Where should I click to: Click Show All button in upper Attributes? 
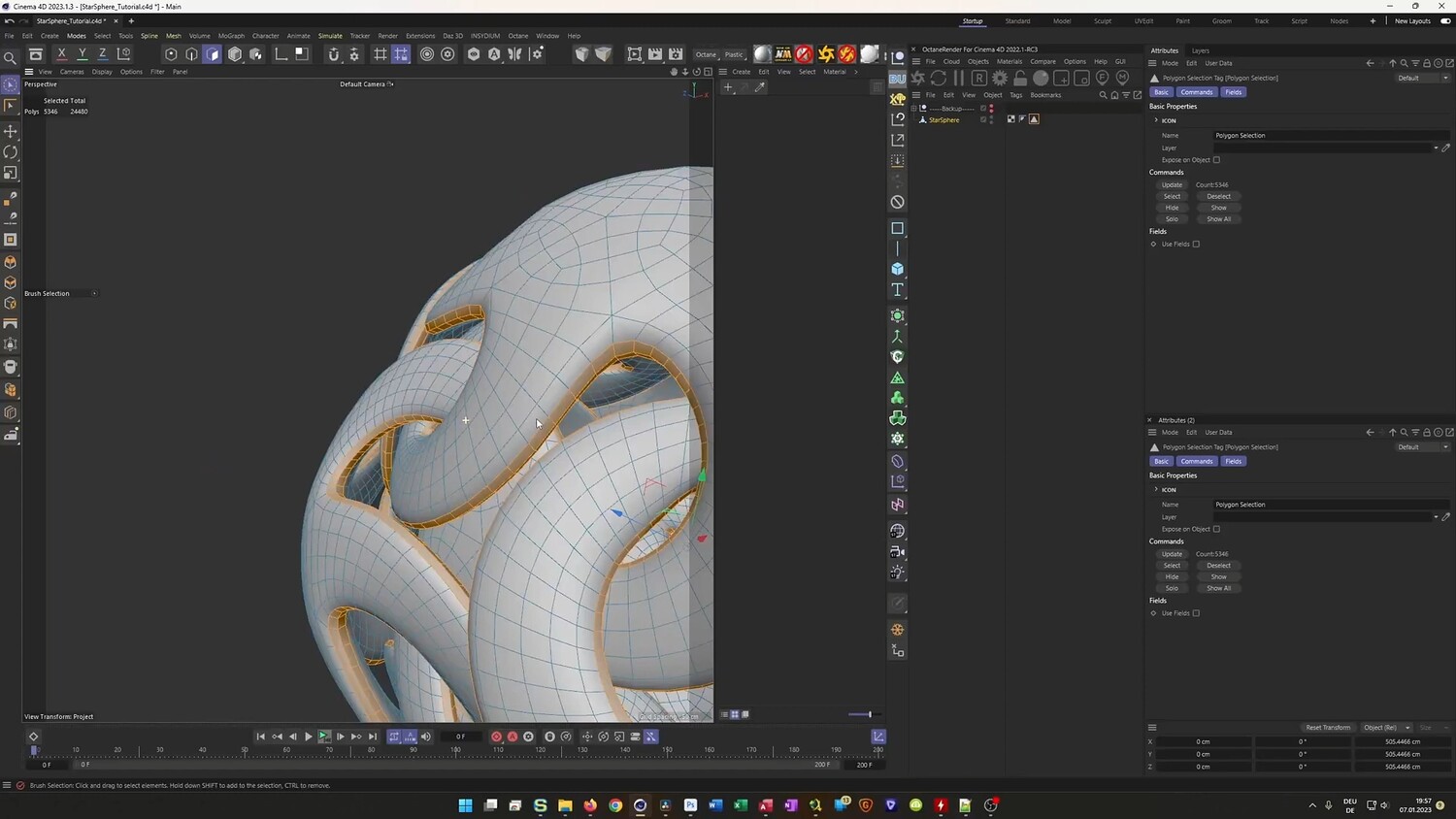[1218, 219]
